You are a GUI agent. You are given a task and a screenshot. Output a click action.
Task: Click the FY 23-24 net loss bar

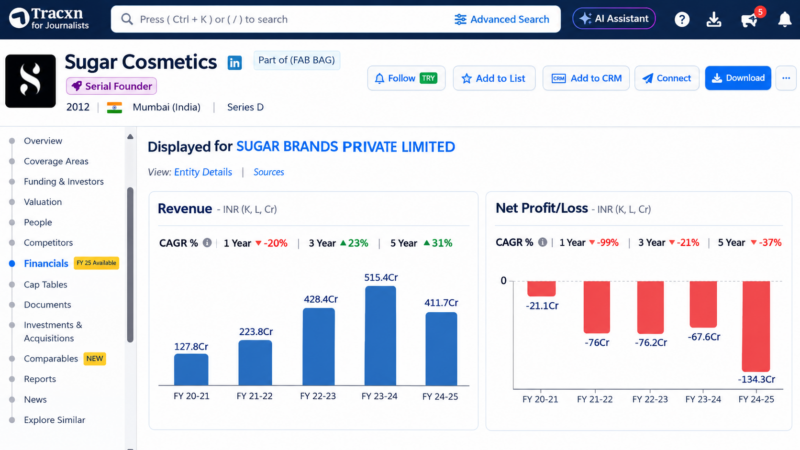[704, 304]
